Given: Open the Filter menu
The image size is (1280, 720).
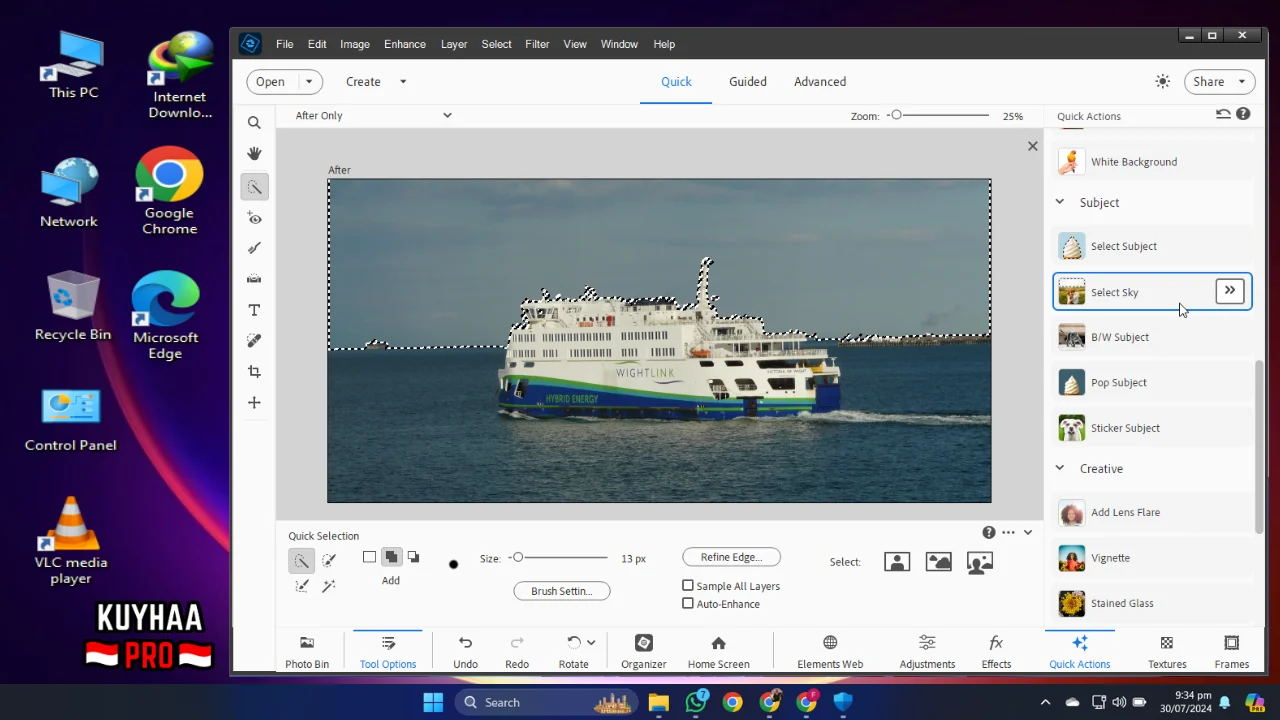Looking at the screenshot, I should (537, 44).
